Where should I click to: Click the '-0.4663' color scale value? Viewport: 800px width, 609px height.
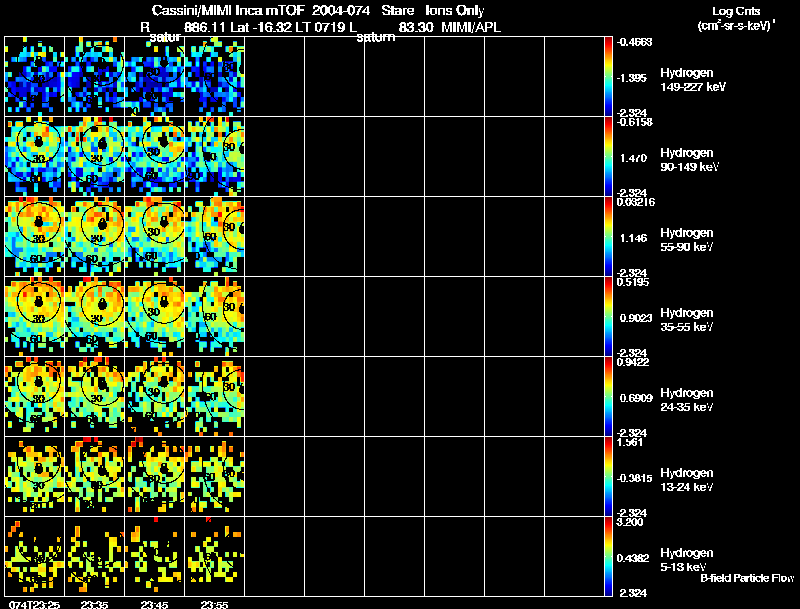pos(634,42)
